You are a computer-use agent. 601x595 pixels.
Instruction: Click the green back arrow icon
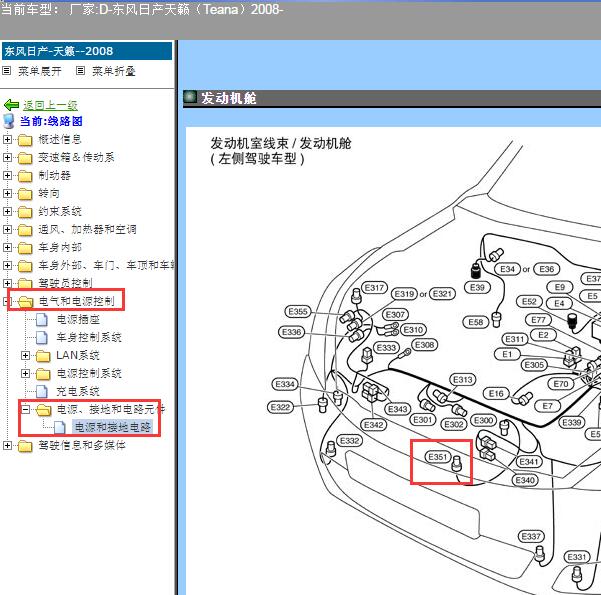11,104
